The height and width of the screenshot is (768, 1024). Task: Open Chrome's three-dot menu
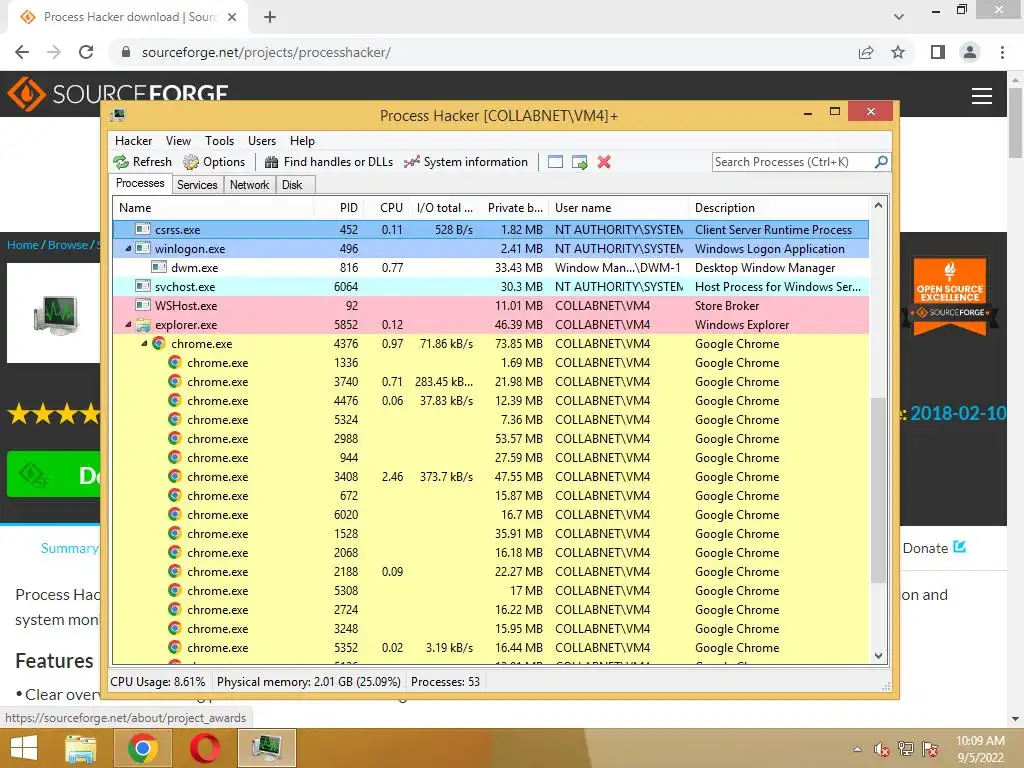tap(1002, 52)
